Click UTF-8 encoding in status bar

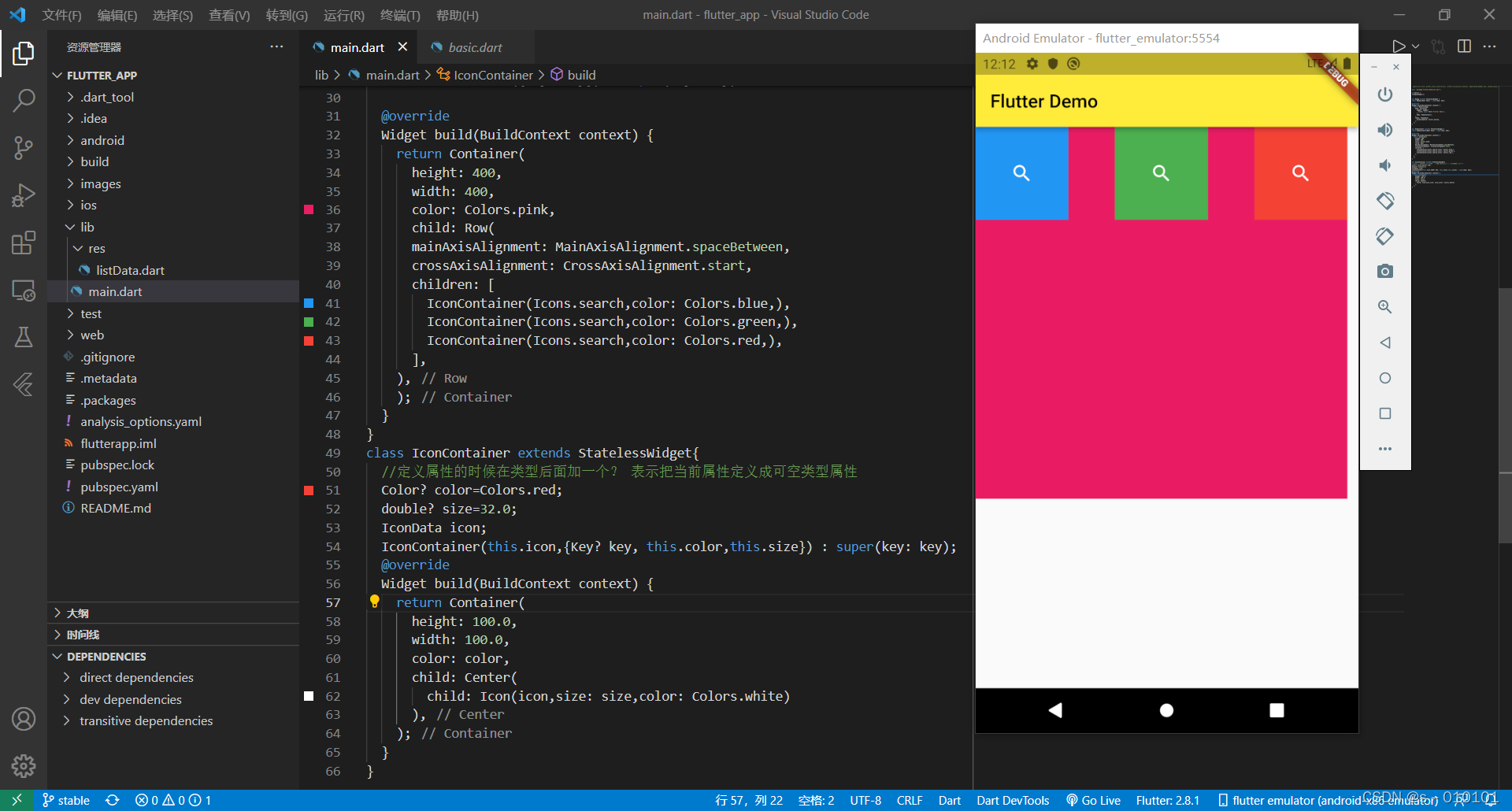click(x=865, y=800)
